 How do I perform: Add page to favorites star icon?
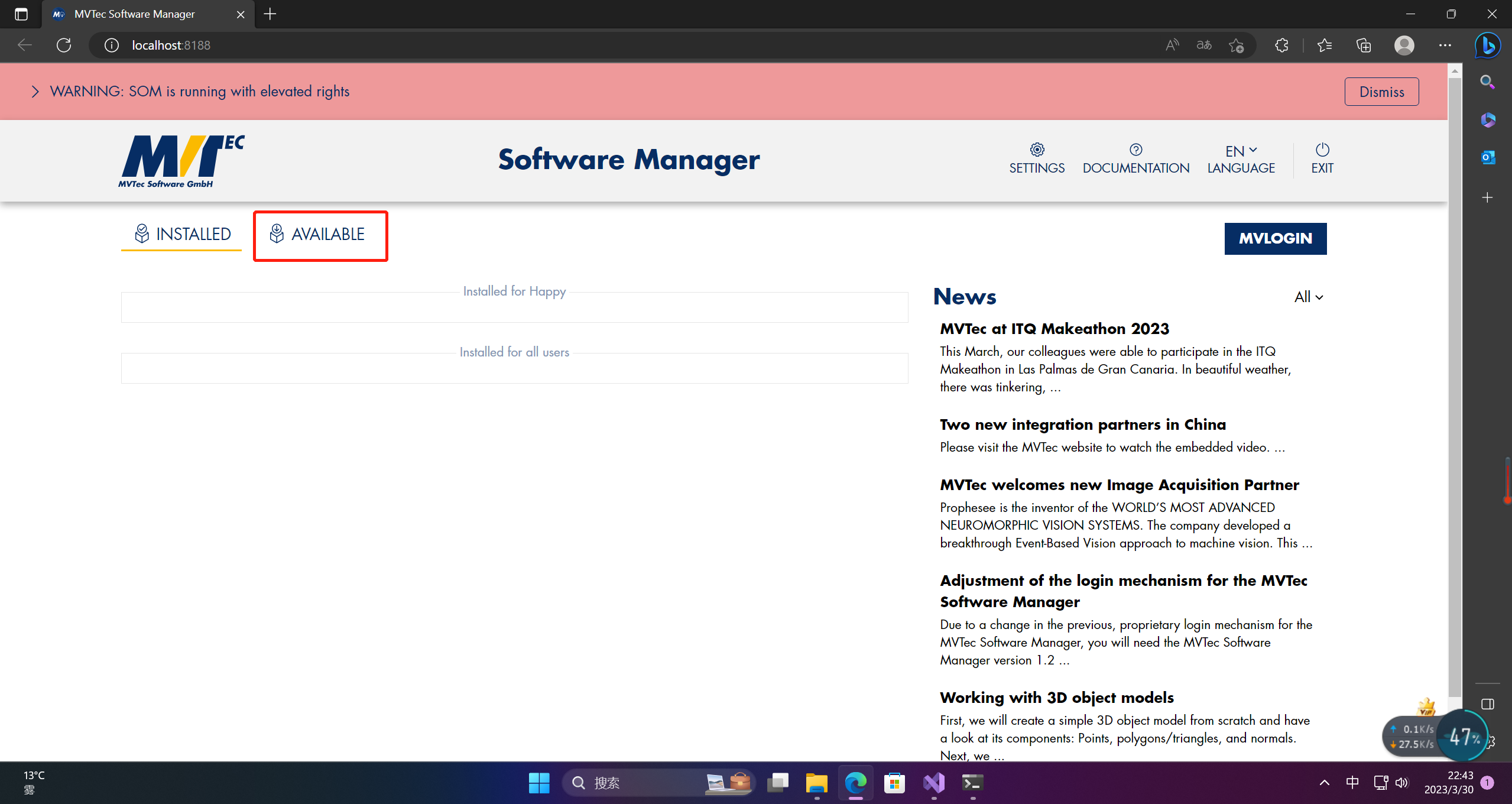click(x=1236, y=45)
